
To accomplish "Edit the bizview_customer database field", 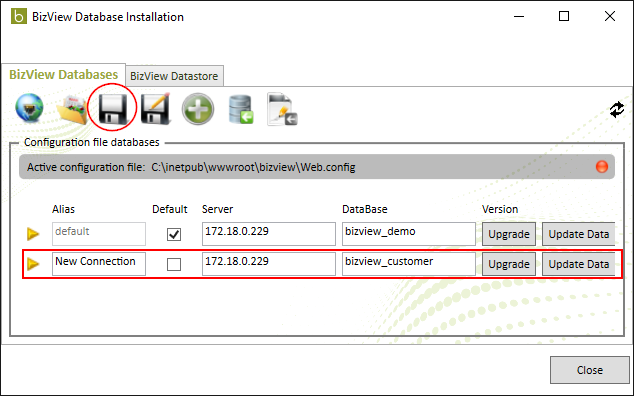I will (x=408, y=264).
